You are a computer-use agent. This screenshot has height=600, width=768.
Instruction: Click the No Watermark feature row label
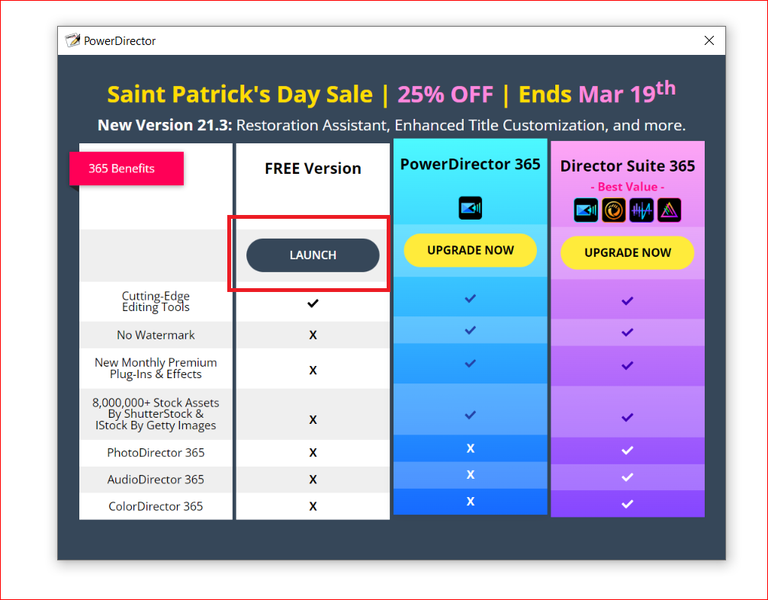coord(156,335)
